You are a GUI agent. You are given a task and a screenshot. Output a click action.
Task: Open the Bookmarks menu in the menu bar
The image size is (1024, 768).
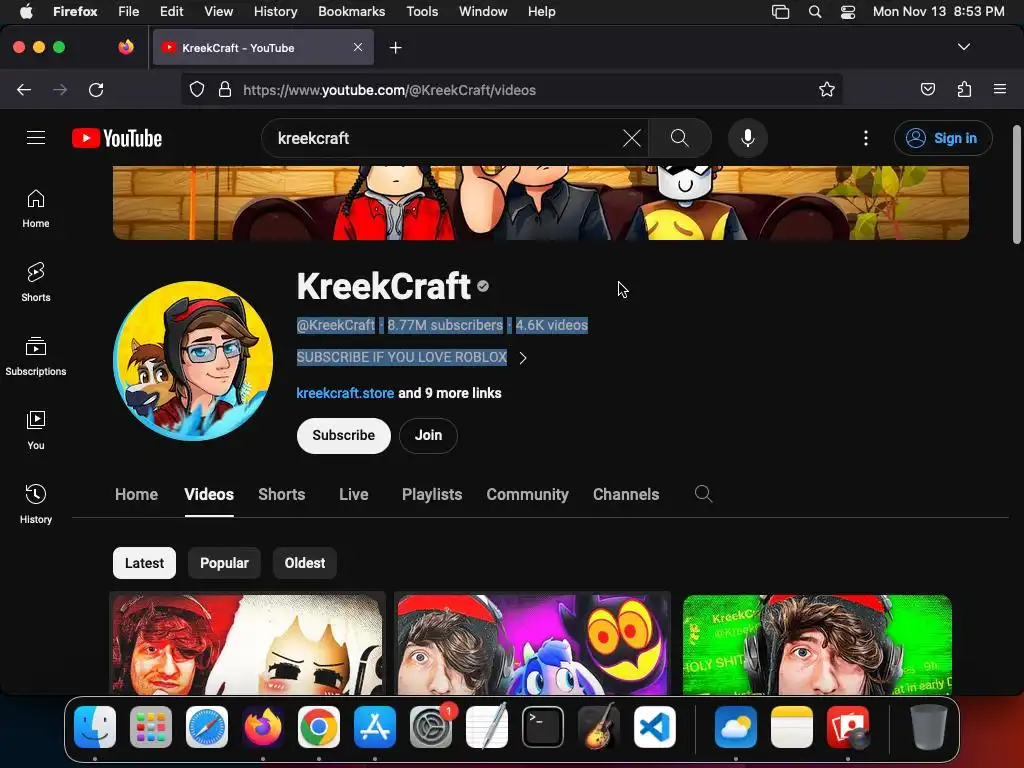point(351,11)
